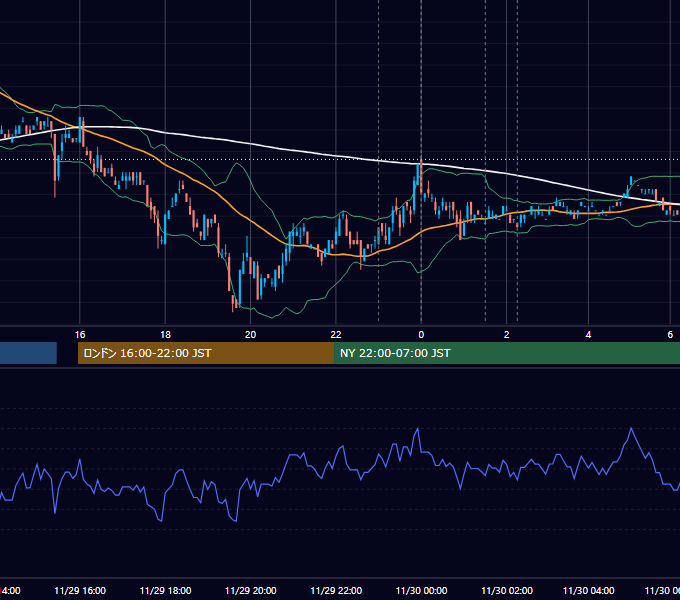Click the hour label 2 on time axis
Viewport: 680px width, 600px height.
(x=507, y=335)
